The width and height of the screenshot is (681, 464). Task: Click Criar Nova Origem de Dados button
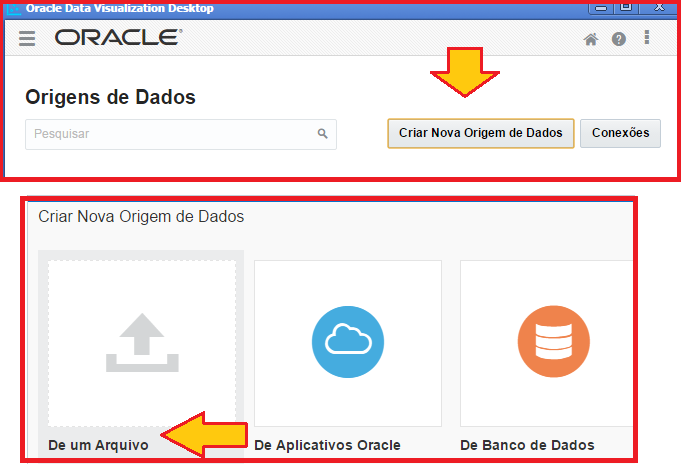[481, 133]
